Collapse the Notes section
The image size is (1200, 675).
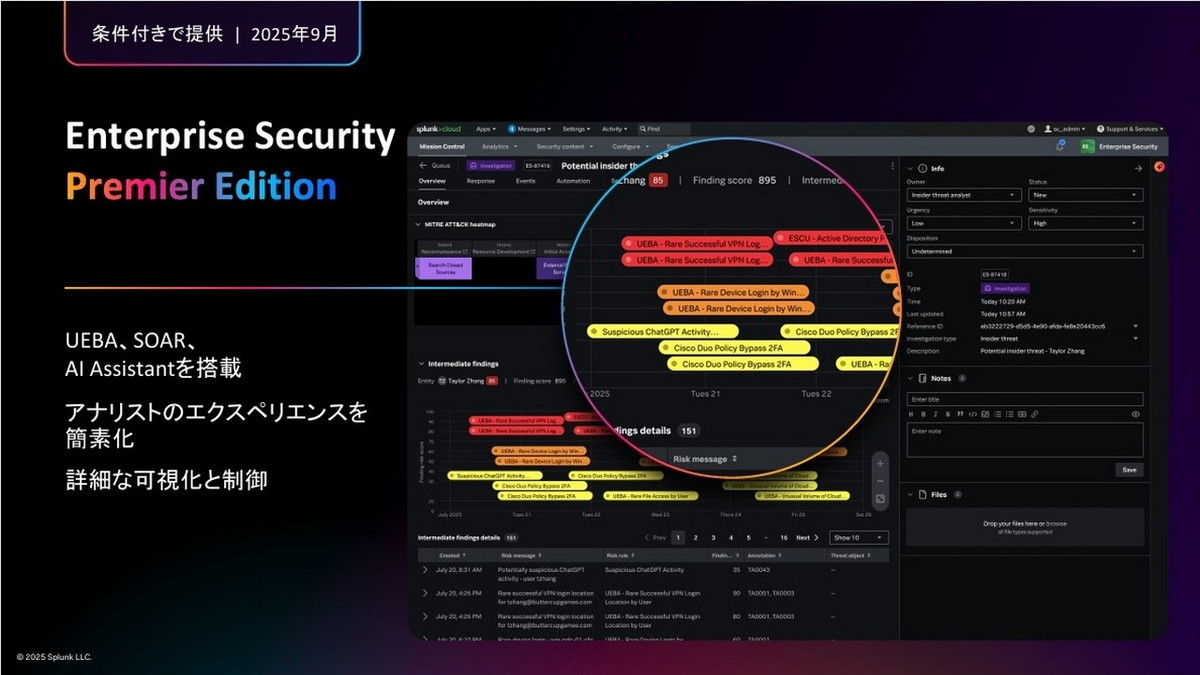coord(909,378)
